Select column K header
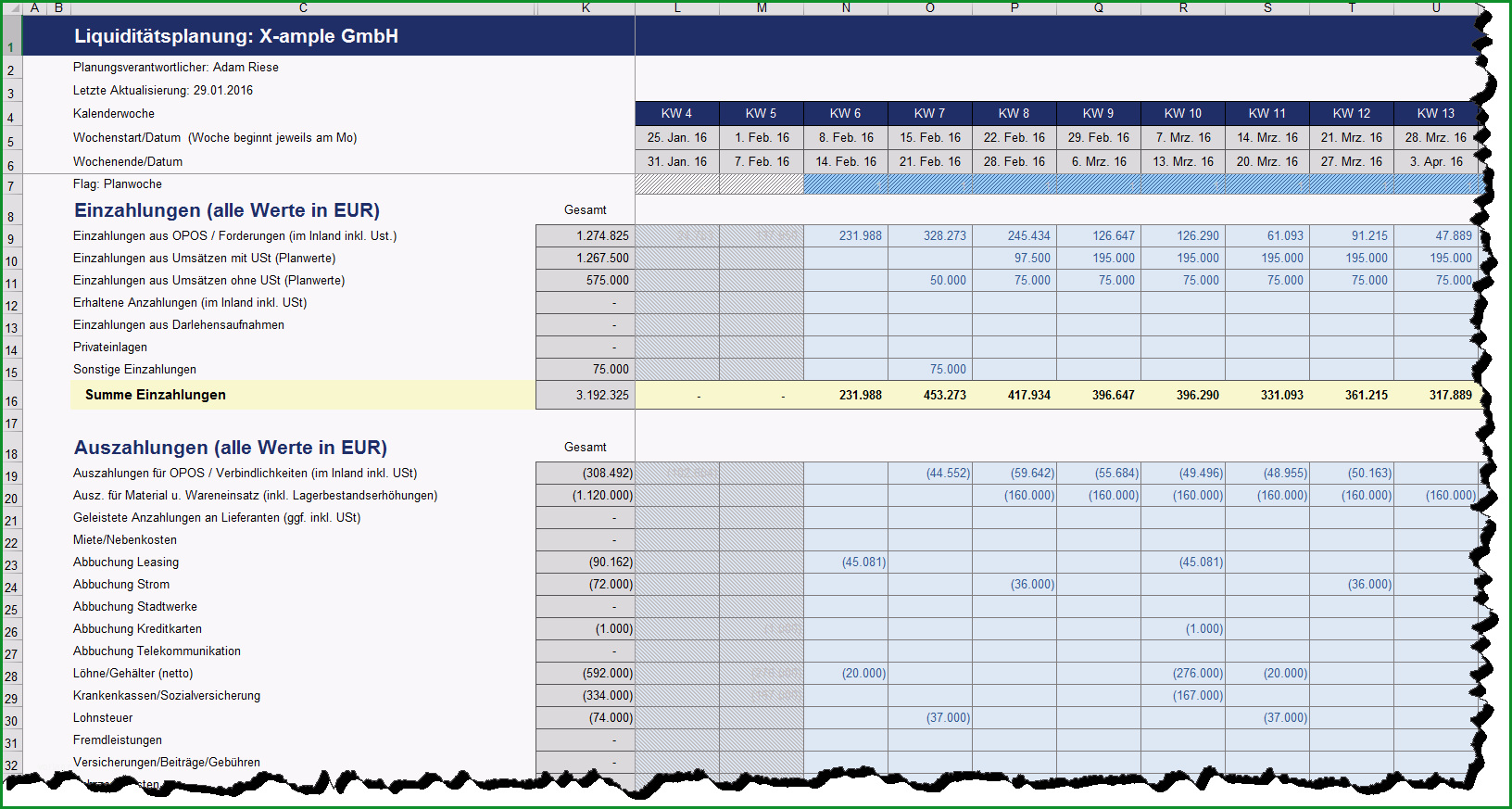Viewport: 1512px width, 809px height. [586, 7]
